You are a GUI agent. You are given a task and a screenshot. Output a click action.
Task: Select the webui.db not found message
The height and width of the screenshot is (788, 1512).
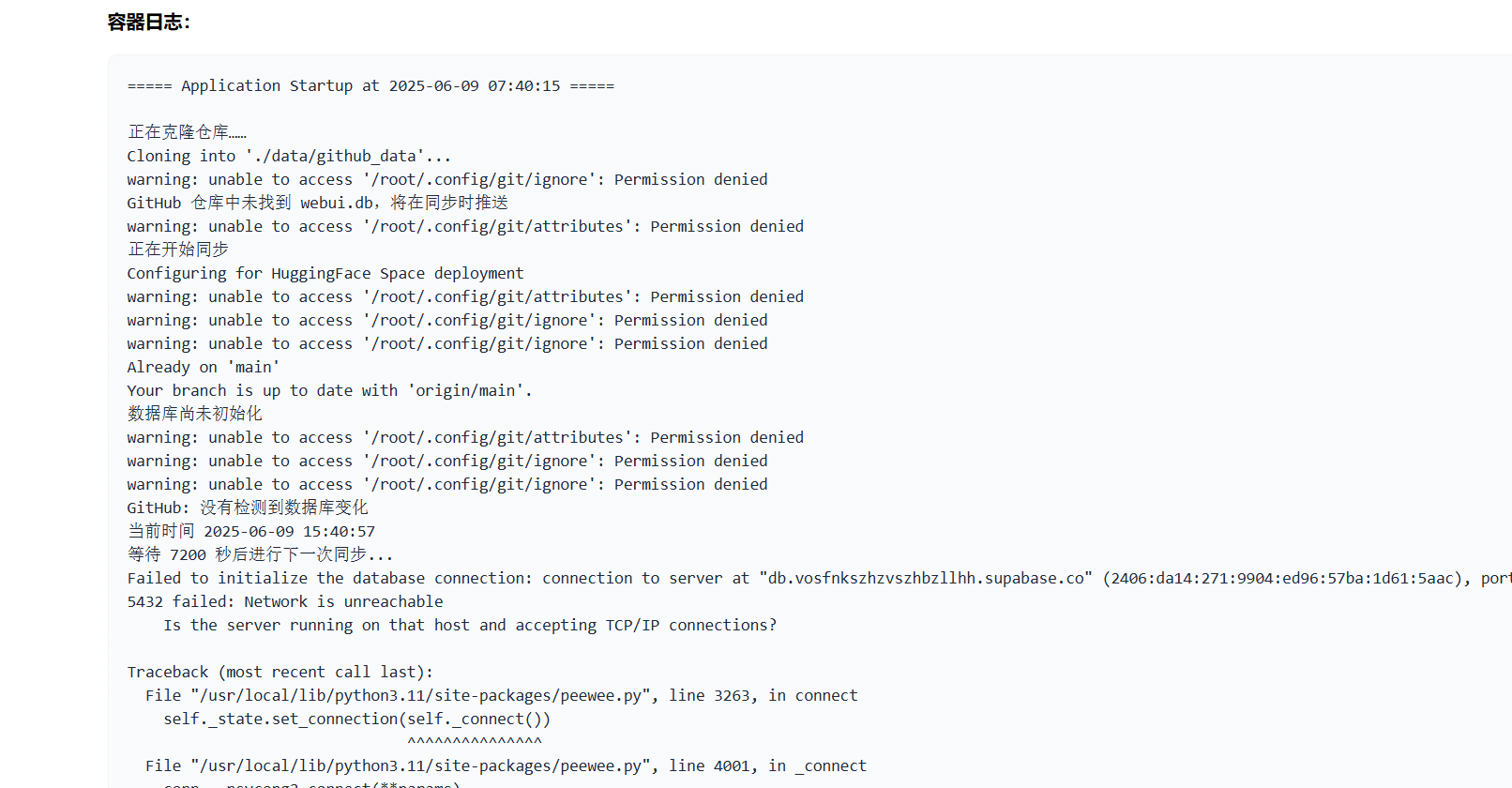coord(318,203)
